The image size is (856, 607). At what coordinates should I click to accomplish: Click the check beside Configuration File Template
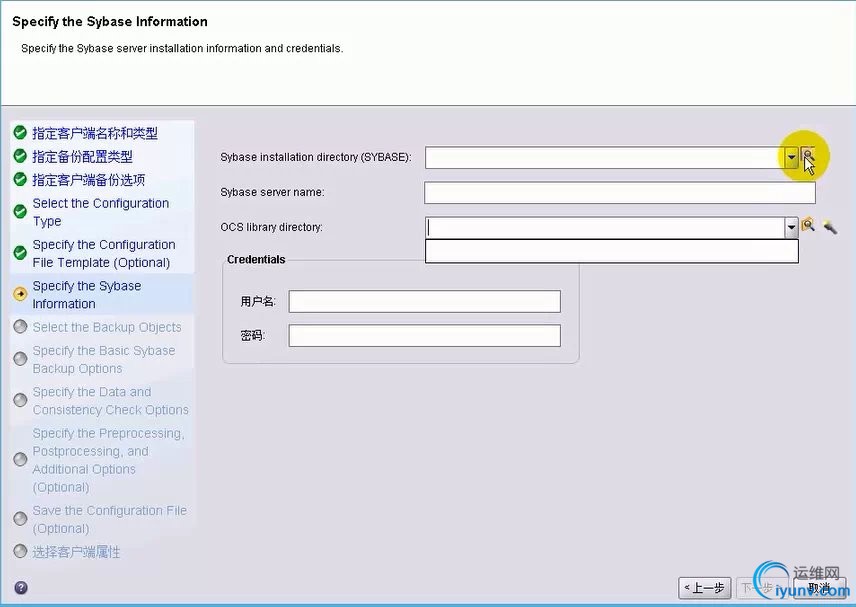(20, 253)
